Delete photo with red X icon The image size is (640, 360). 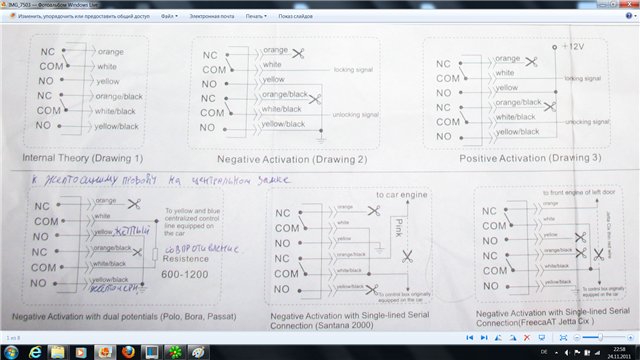coord(527,338)
